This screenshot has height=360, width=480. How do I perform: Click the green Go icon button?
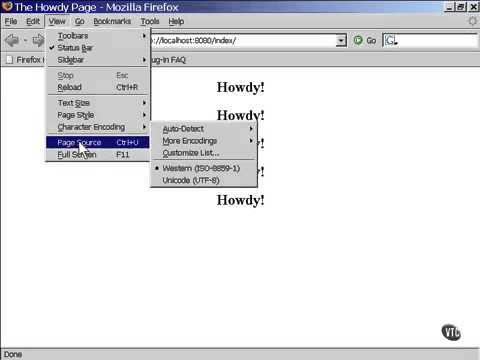(x=358, y=40)
